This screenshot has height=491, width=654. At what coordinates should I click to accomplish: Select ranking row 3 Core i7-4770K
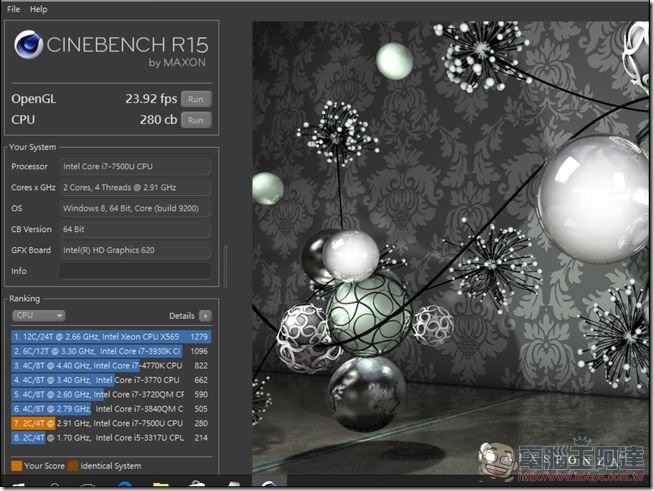(111, 365)
